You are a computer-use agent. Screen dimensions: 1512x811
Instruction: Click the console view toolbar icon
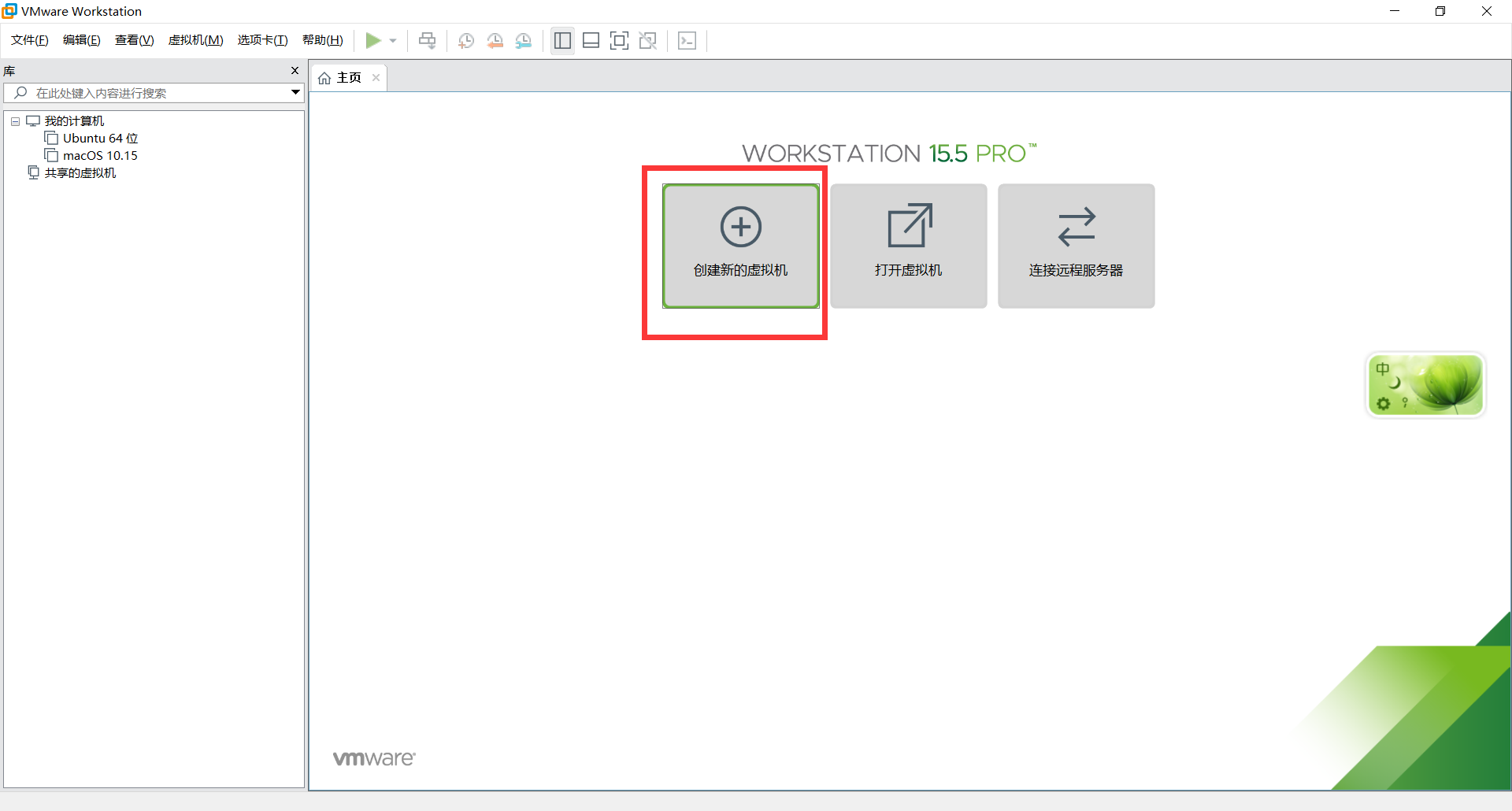(687, 40)
